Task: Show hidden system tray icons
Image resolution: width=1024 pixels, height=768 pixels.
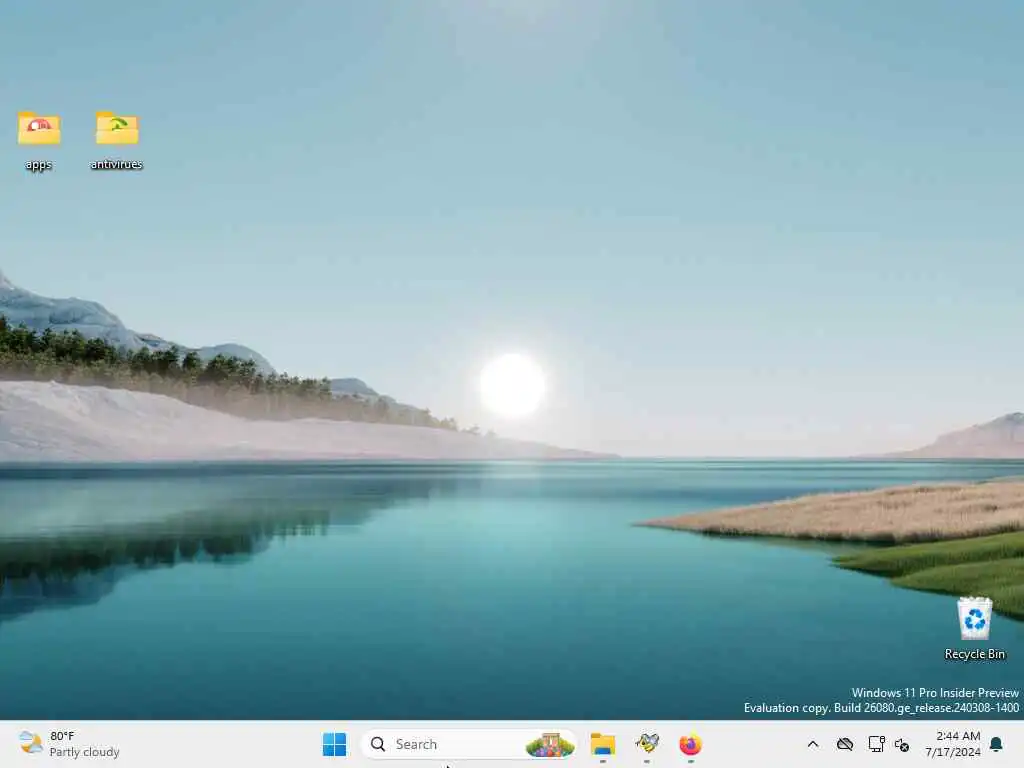Action: click(x=812, y=744)
